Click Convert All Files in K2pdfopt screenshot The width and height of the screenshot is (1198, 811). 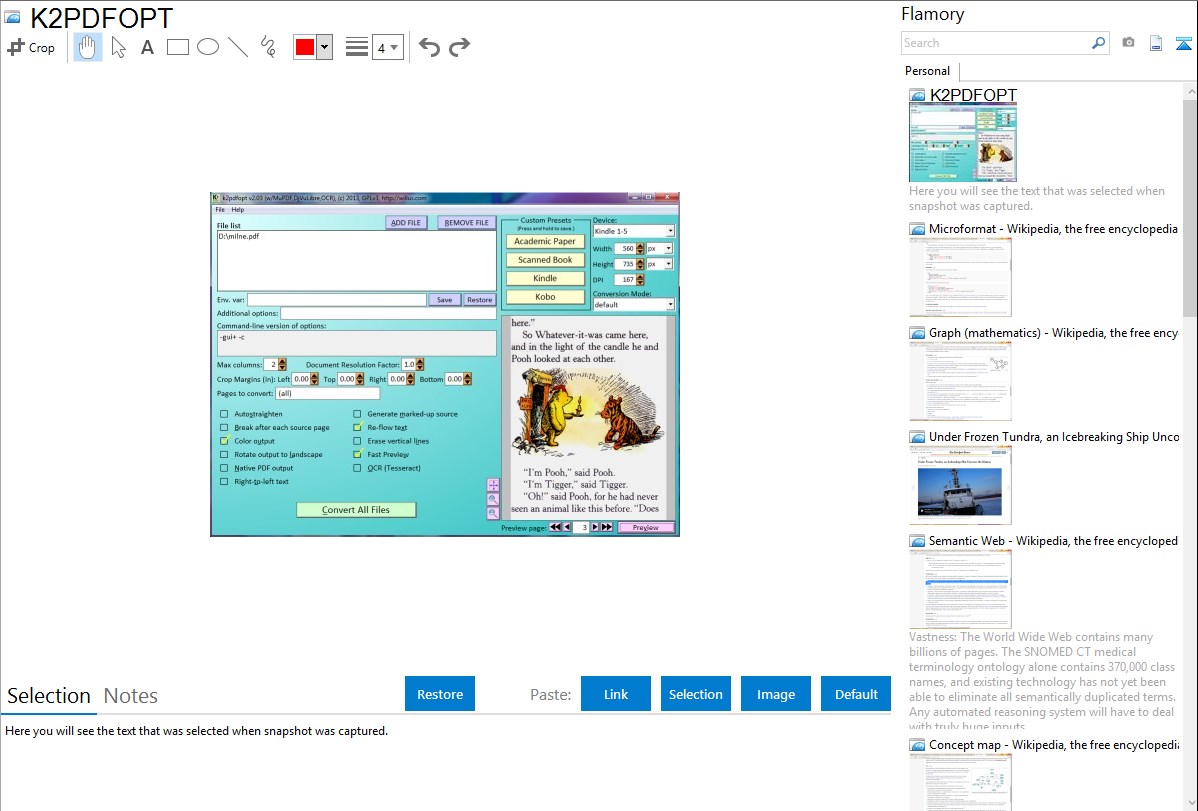(356, 510)
